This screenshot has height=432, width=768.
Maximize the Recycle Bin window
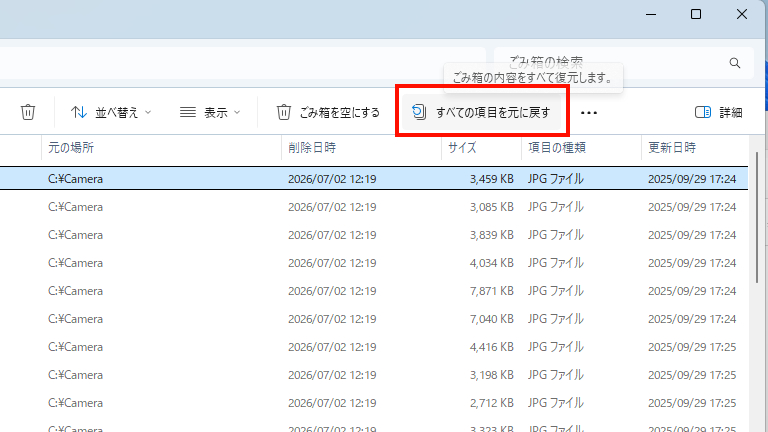696,14
